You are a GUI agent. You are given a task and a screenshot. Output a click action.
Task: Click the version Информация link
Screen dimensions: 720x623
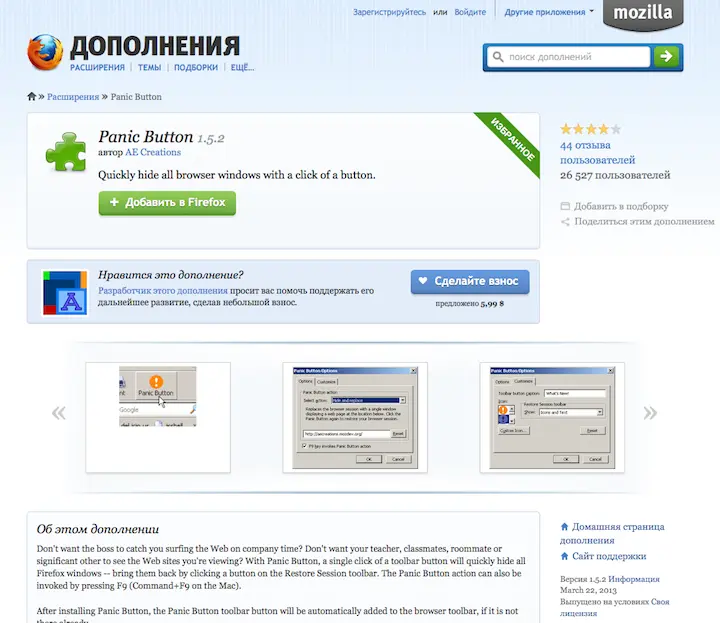pyautogui.click(x=634, y=579)
